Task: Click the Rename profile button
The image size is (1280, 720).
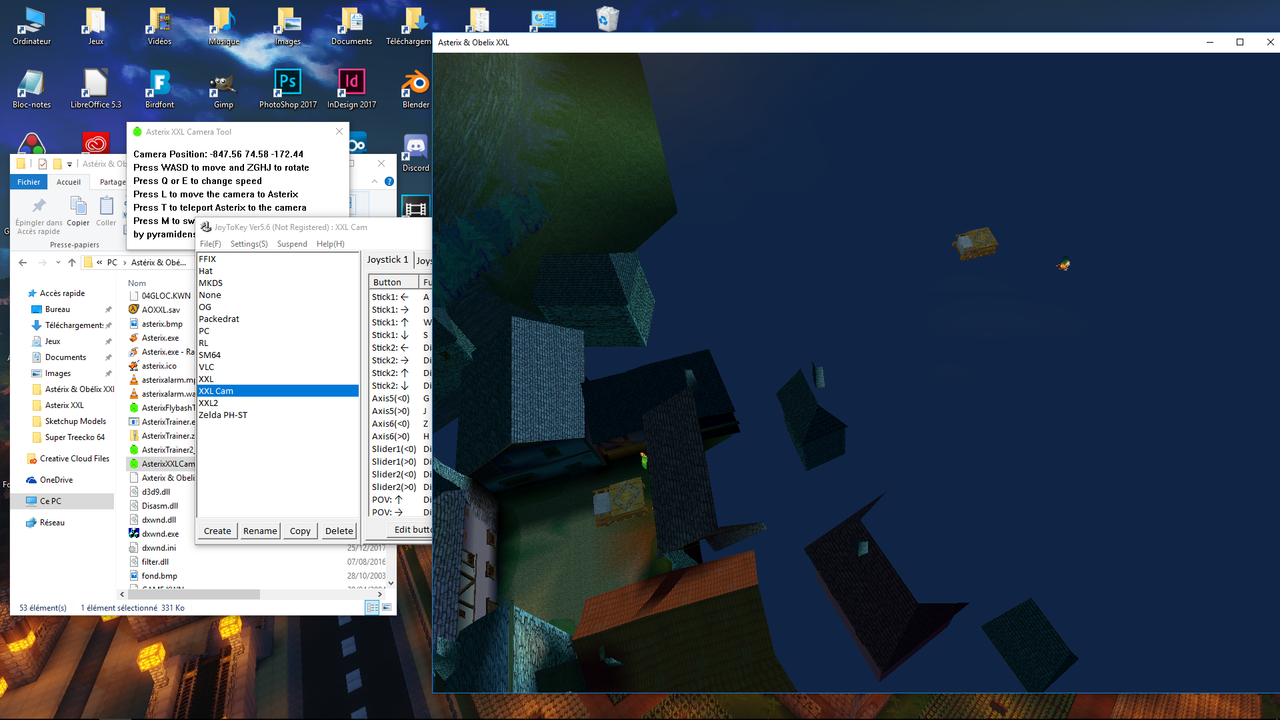Action: (x=260, y=531)
